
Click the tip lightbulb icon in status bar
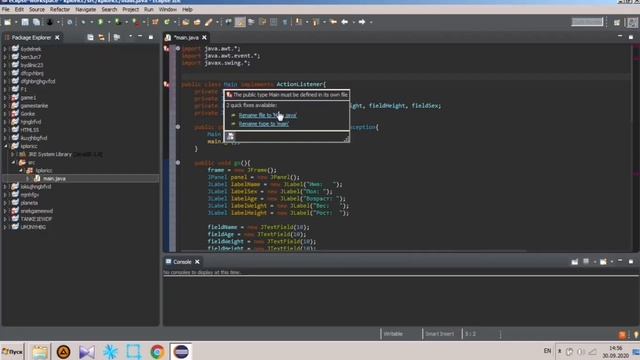(636, 335)
